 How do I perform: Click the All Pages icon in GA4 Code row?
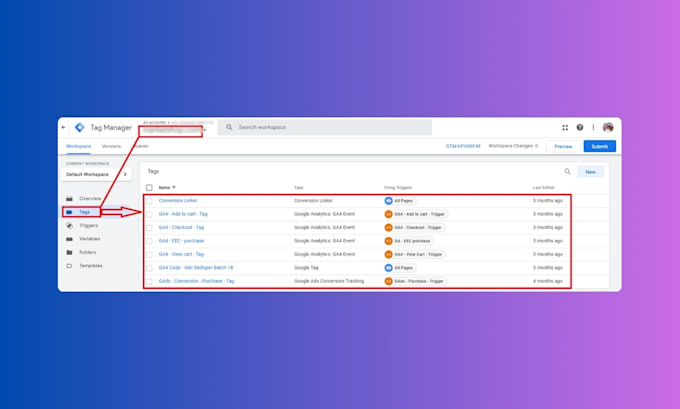[389, 268]
